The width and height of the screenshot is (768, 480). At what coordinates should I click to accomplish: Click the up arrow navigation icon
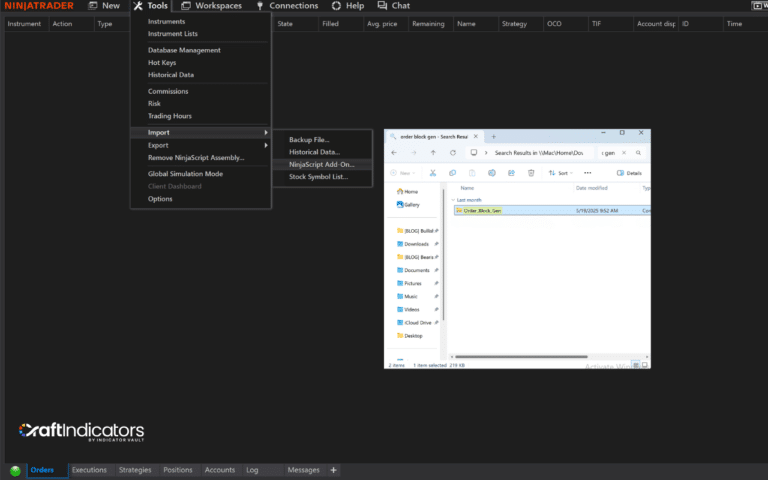[x=433, y=153]
